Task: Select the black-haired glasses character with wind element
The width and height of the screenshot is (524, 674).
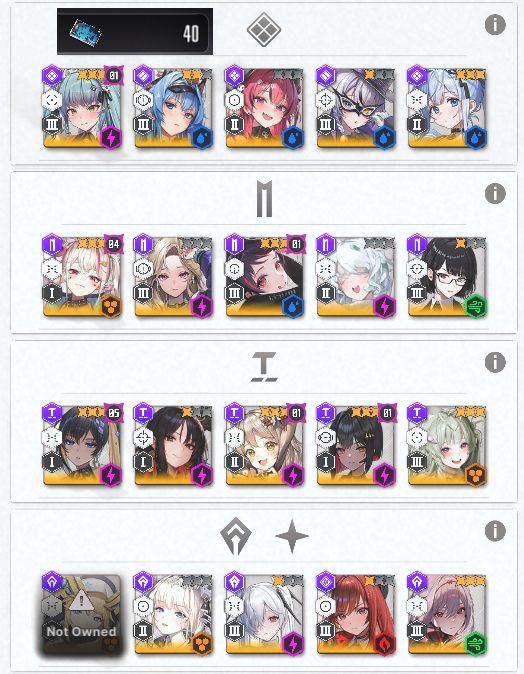Action: (x=447, y=276)
